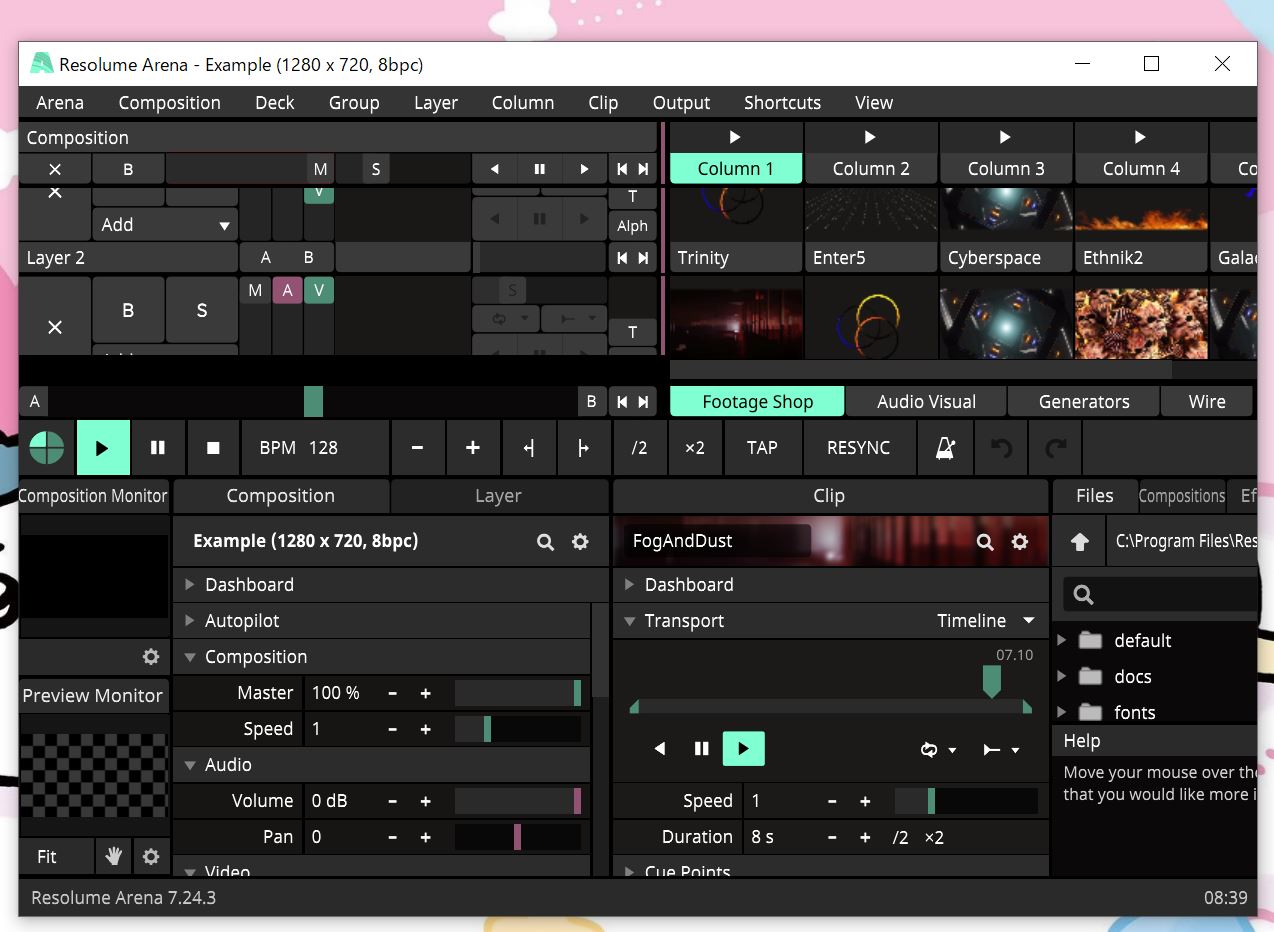Click the file browser search field
Image resolution: width=1274 pixels, height=932 pixels.
click(x=1159, y=595)
